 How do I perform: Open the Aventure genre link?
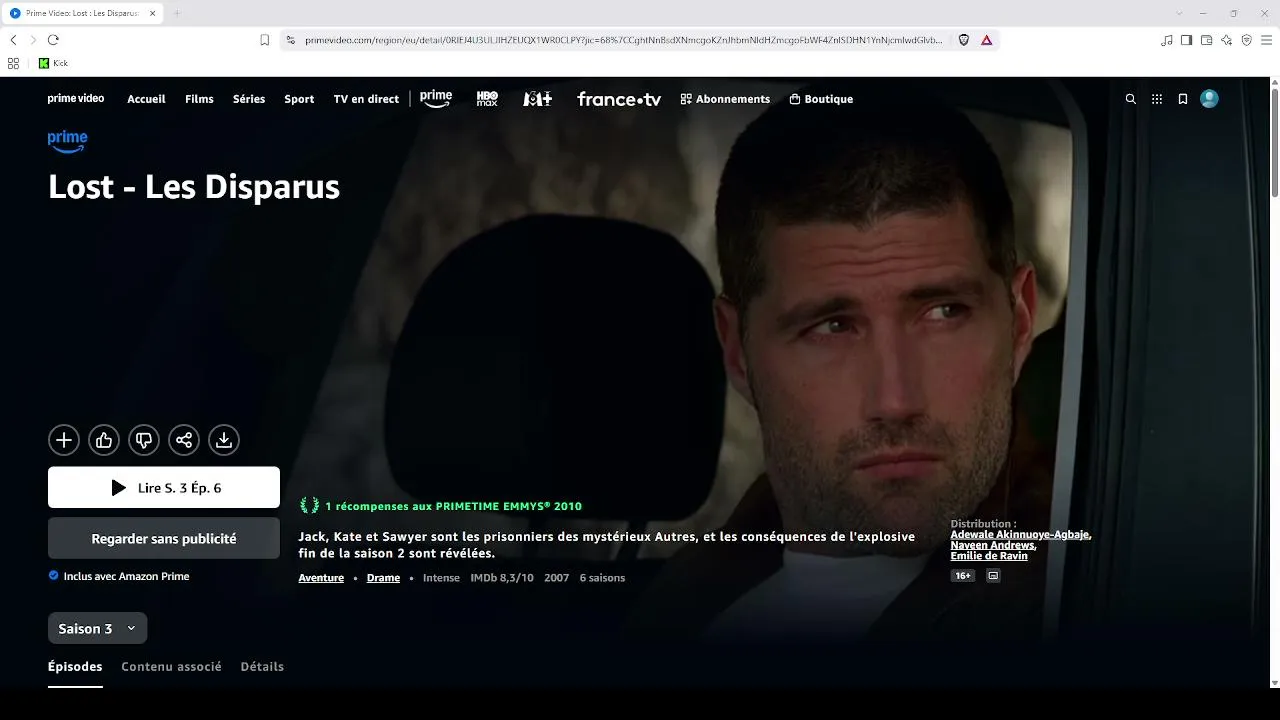click(321, 578)
